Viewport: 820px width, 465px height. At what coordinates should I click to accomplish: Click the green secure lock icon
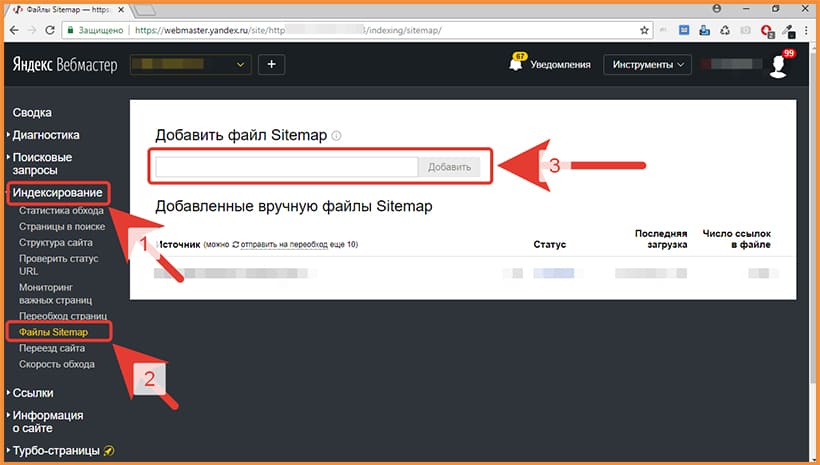70,30
